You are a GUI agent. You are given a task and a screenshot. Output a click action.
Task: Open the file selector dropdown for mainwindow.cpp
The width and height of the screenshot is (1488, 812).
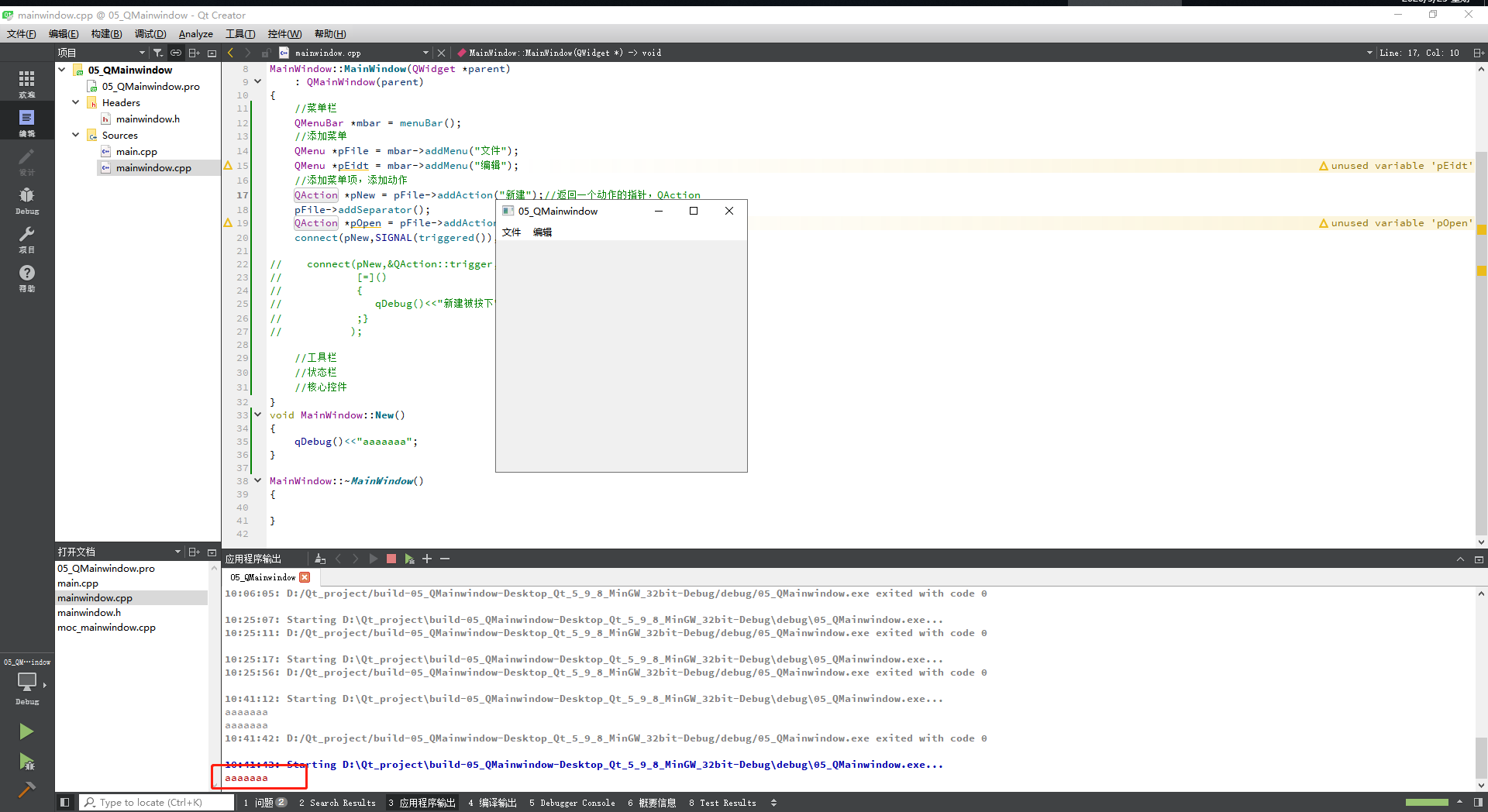pyautogui.click(x=425, y=53)
